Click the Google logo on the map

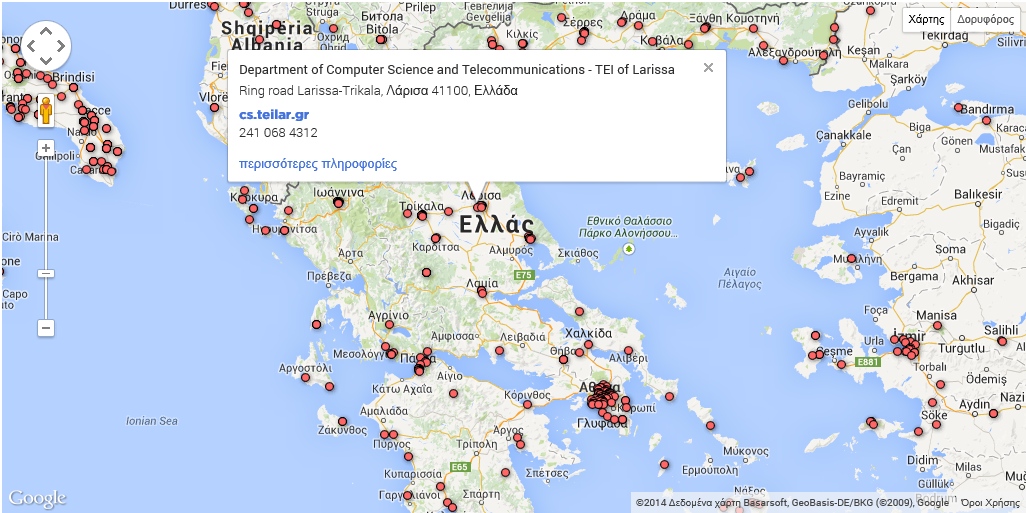pos(37,498)
